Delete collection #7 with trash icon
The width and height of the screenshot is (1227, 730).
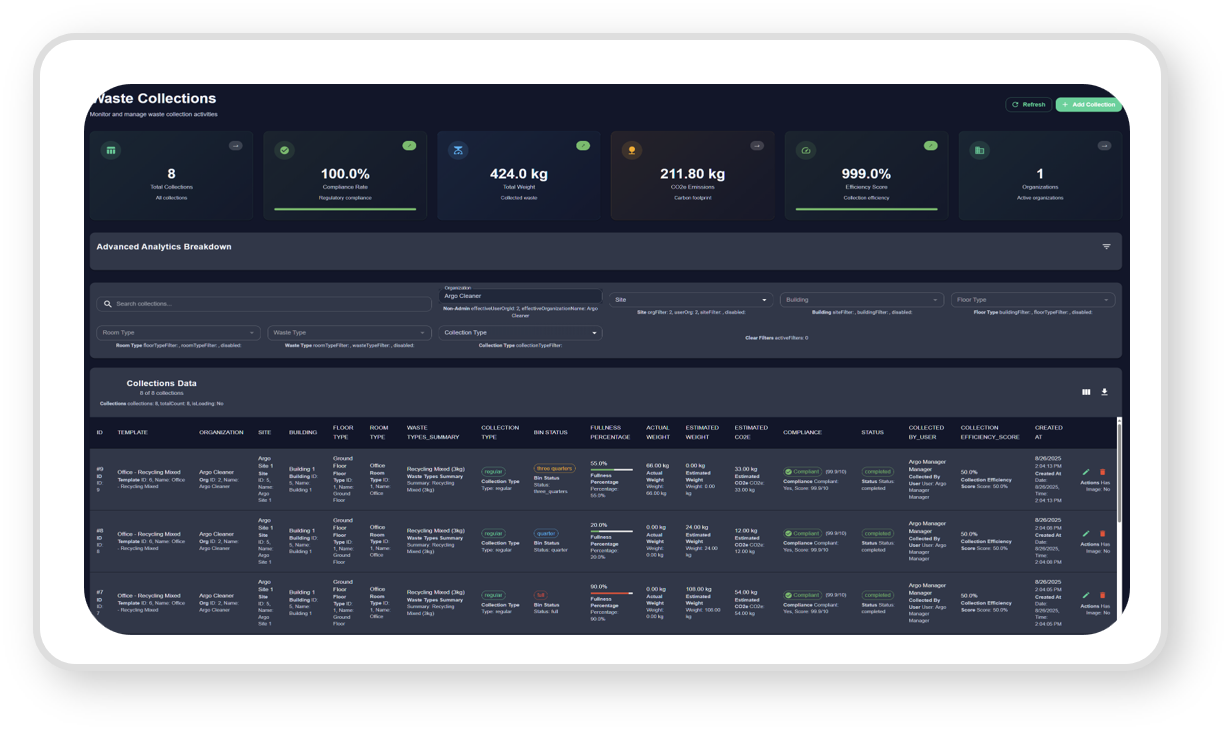1102,595
